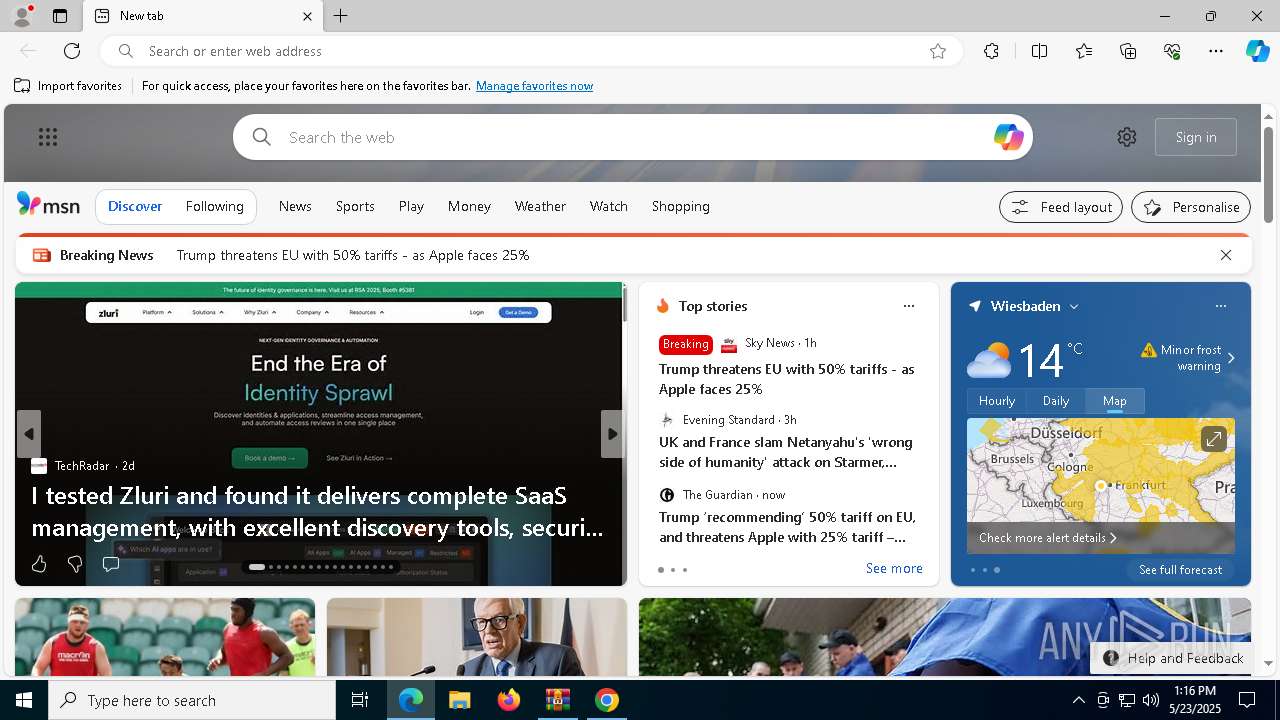
Task: Click See more top stories
Action: point(894,568)
